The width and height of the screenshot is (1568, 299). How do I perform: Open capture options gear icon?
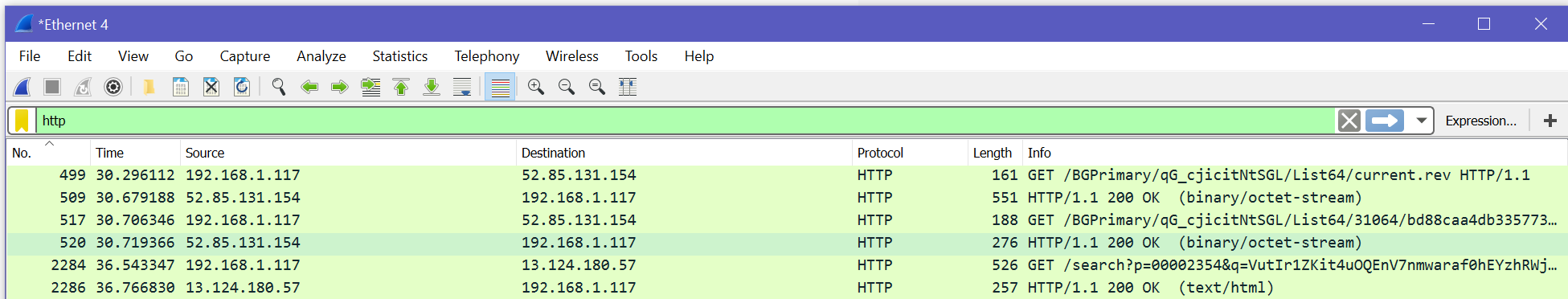[x=113, y=87]
